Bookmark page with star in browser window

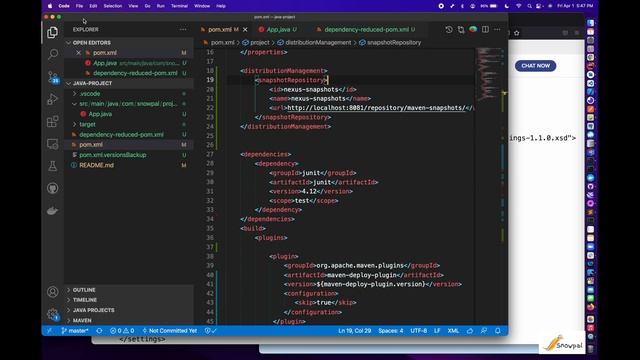517,33
